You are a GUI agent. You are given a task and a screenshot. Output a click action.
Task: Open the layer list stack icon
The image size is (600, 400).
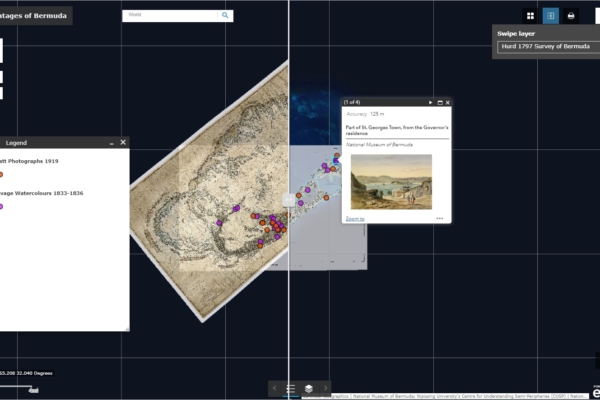(309, 388)
